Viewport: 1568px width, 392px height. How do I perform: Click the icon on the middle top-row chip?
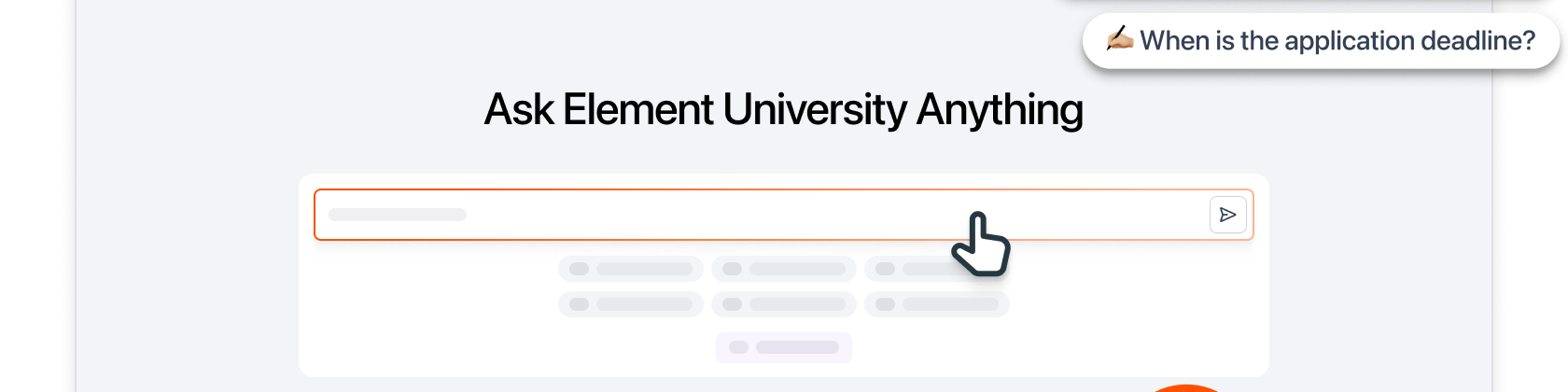733,269
